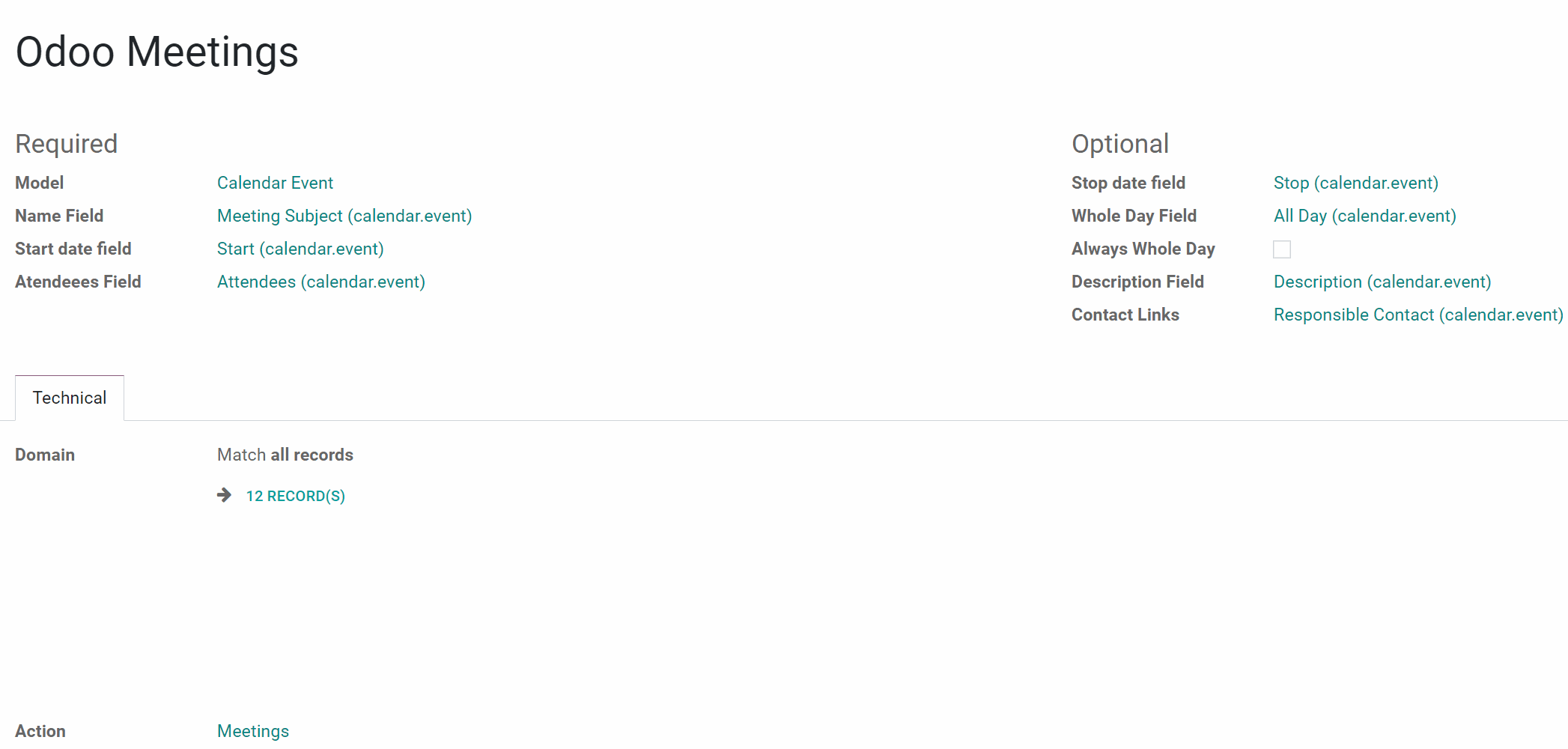Open the Calendar Event model link
Image resolution: width=1568 pixels, height=749 pixels.
pos(275,183)
